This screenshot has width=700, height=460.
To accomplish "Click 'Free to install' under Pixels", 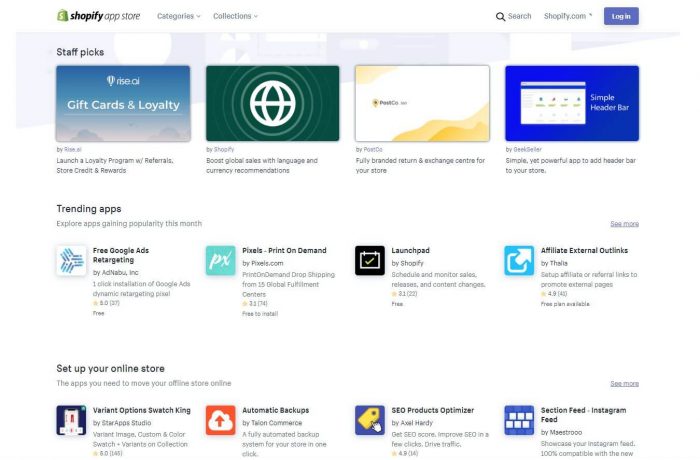I will [260, 314].
